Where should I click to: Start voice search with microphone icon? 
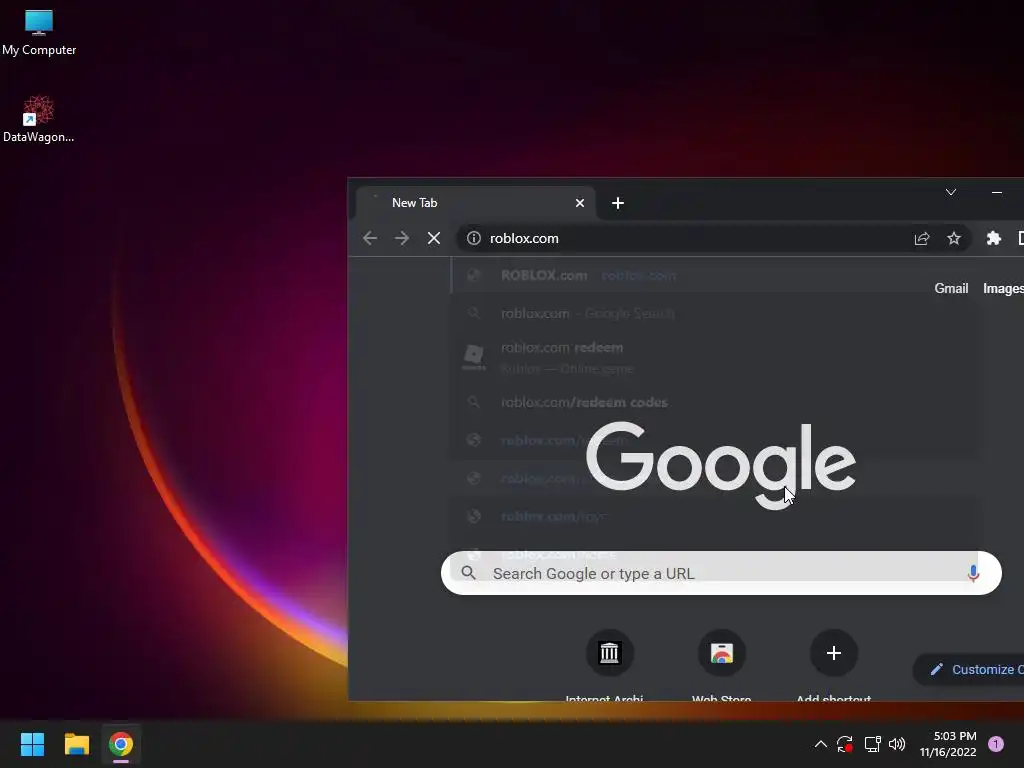(x=973, y=573)
